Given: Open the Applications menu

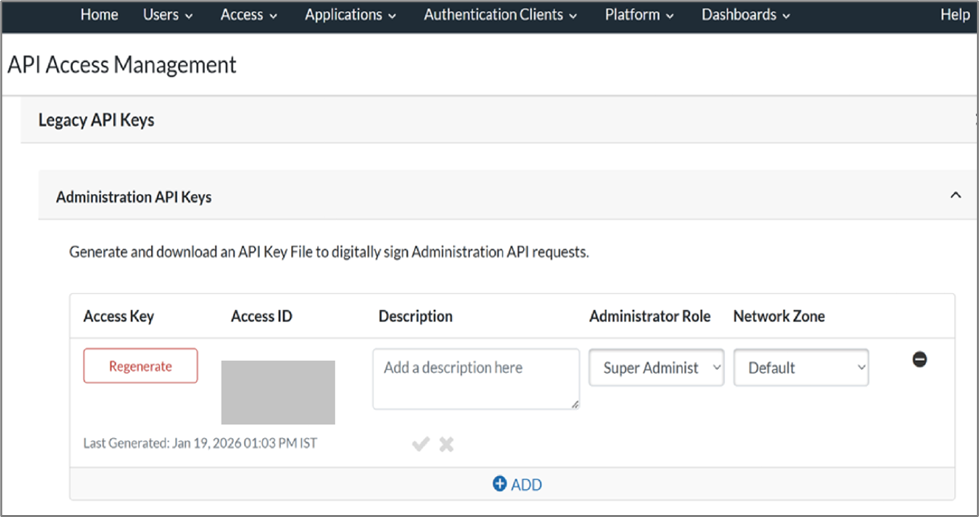Looking at the screenshot, I should pos(350,15).
